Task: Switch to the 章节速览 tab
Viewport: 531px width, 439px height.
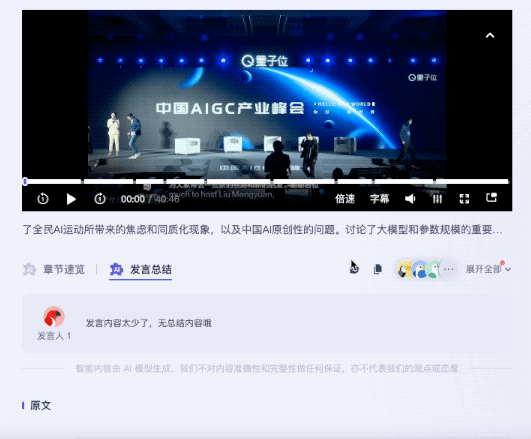Action: pyautogui.click(x=54, y=270)
